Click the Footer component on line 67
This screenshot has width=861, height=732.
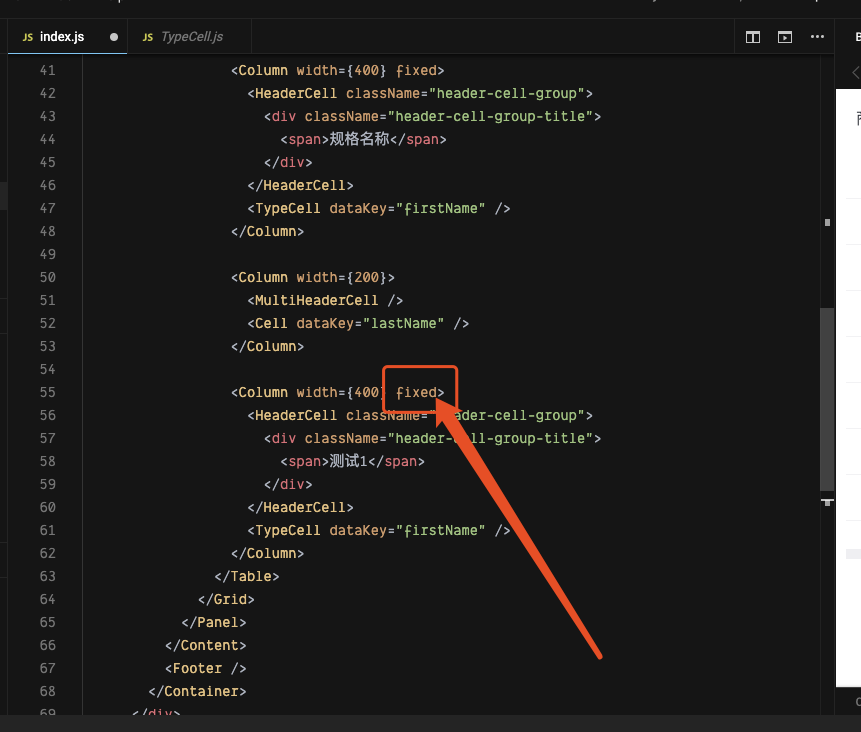[x=197, y=668]
